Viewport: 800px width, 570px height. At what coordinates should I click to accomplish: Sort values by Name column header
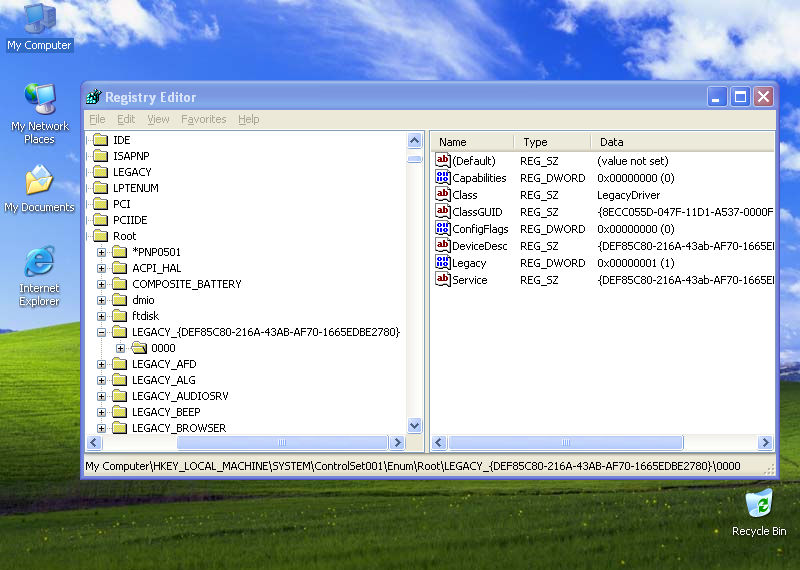(472, 142)
